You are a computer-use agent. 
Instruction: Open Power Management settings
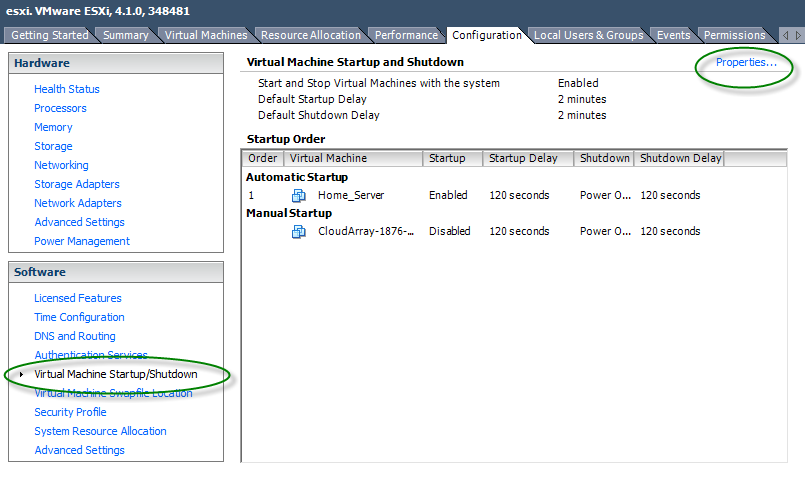pyautogui.click(x=82, y=241)
